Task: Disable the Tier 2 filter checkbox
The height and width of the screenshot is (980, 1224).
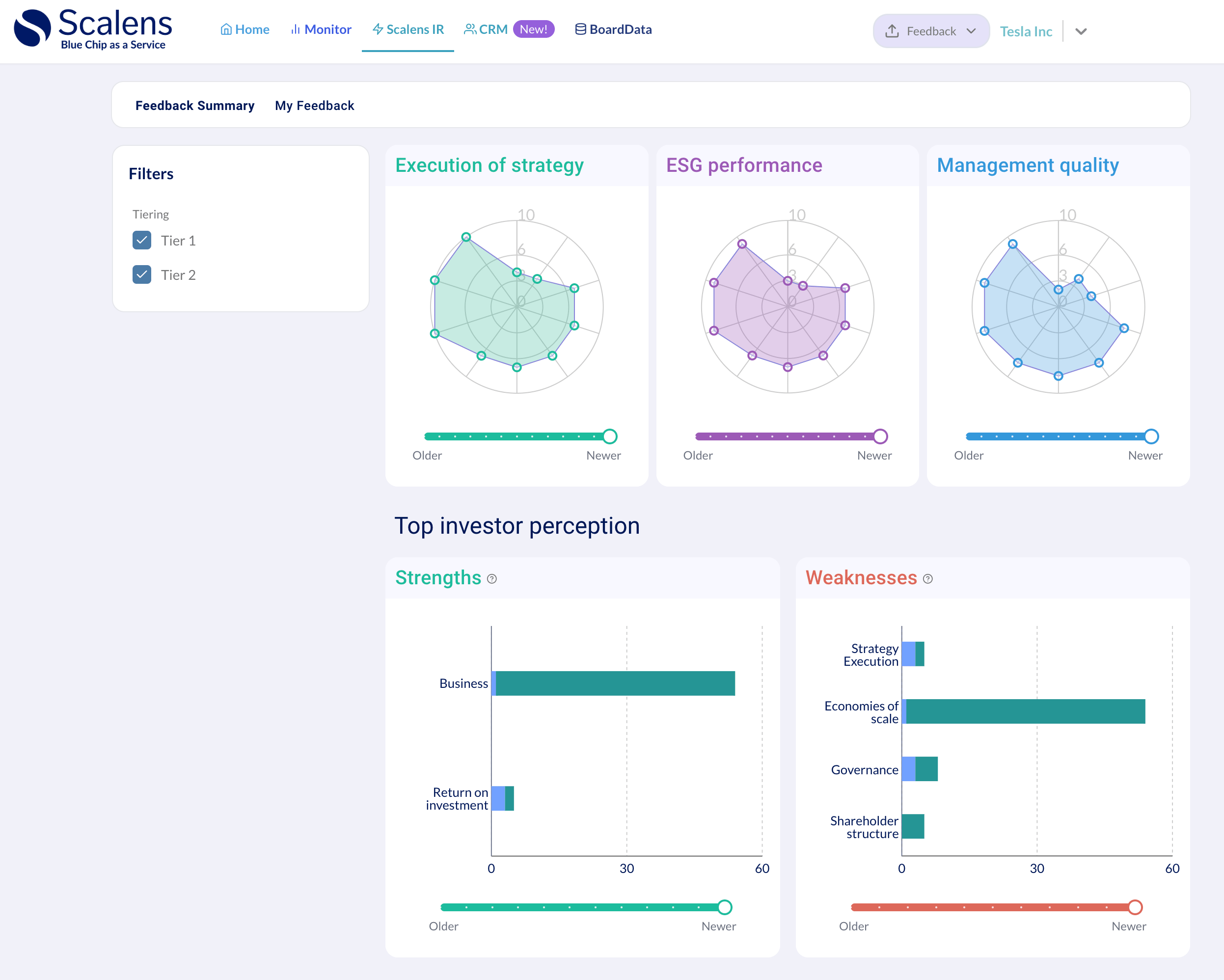Action: tap(141, 275)
